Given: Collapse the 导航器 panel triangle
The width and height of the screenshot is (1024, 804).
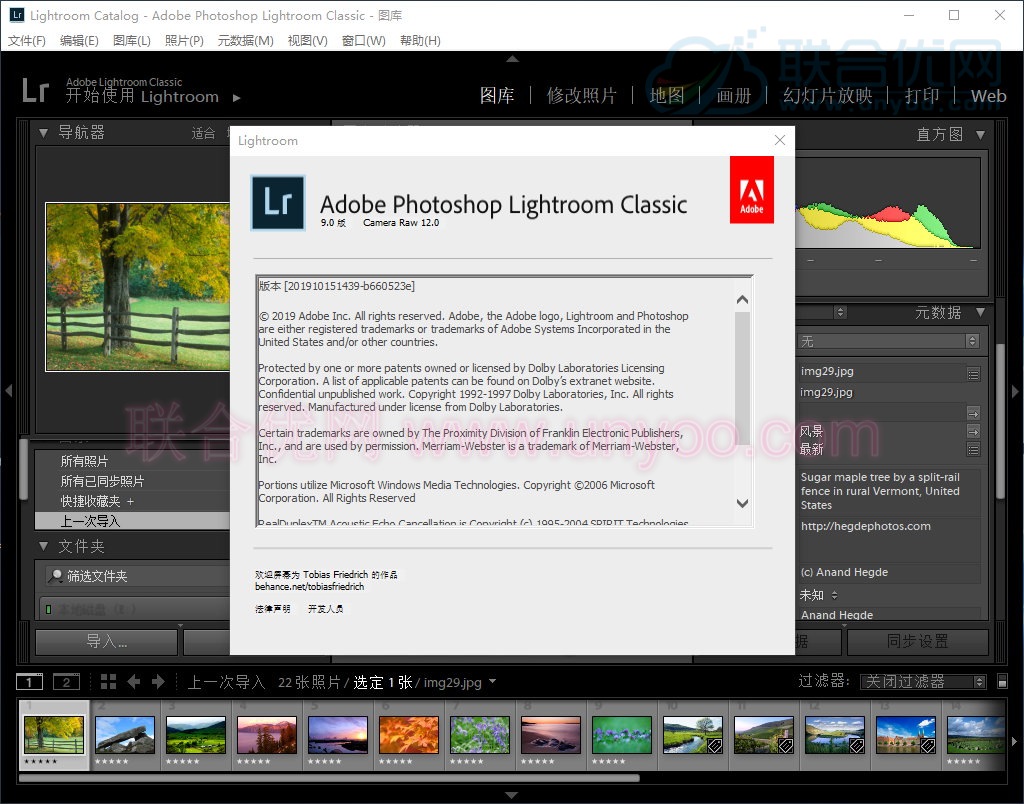Looking at the screenshot, I should click(43, 133).
